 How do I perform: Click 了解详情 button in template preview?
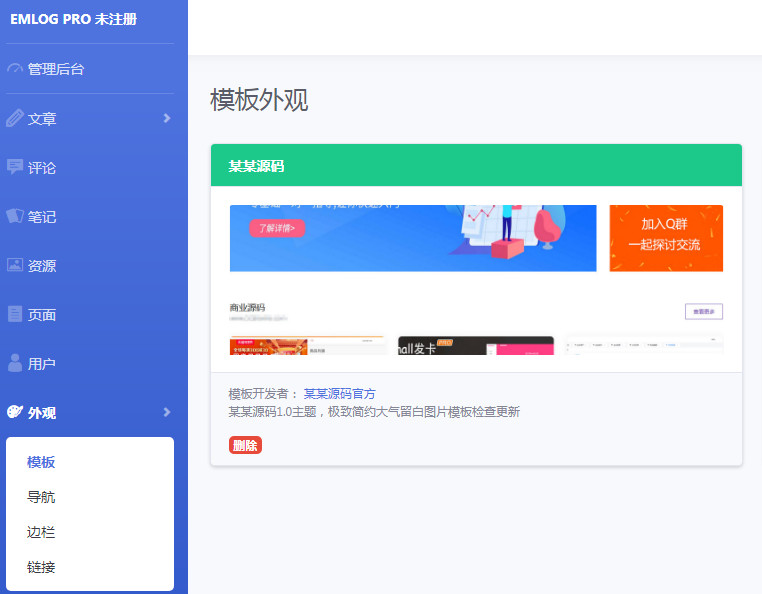click(277, 228)
